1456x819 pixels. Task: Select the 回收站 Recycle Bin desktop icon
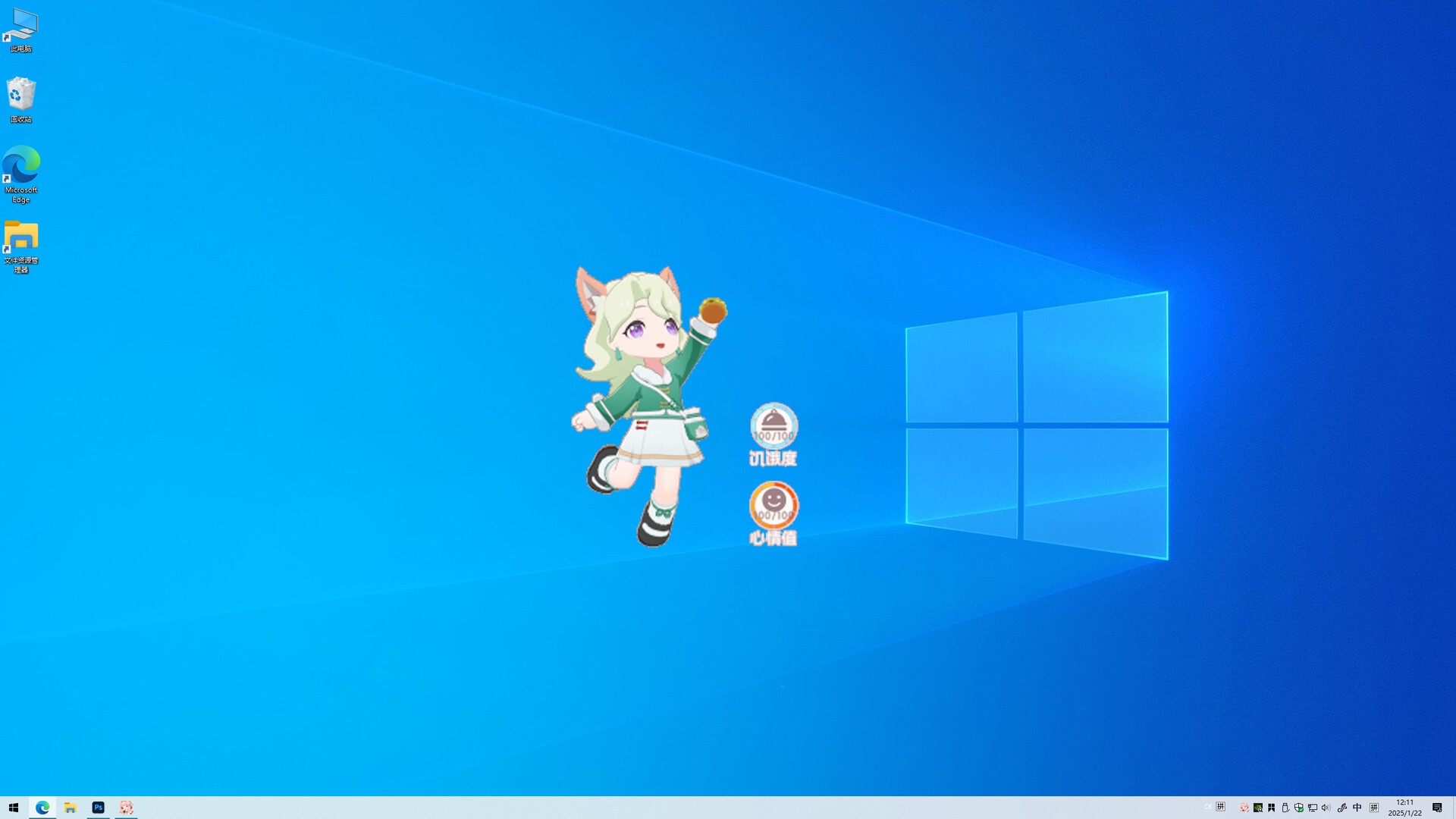[x=20, y=99]
